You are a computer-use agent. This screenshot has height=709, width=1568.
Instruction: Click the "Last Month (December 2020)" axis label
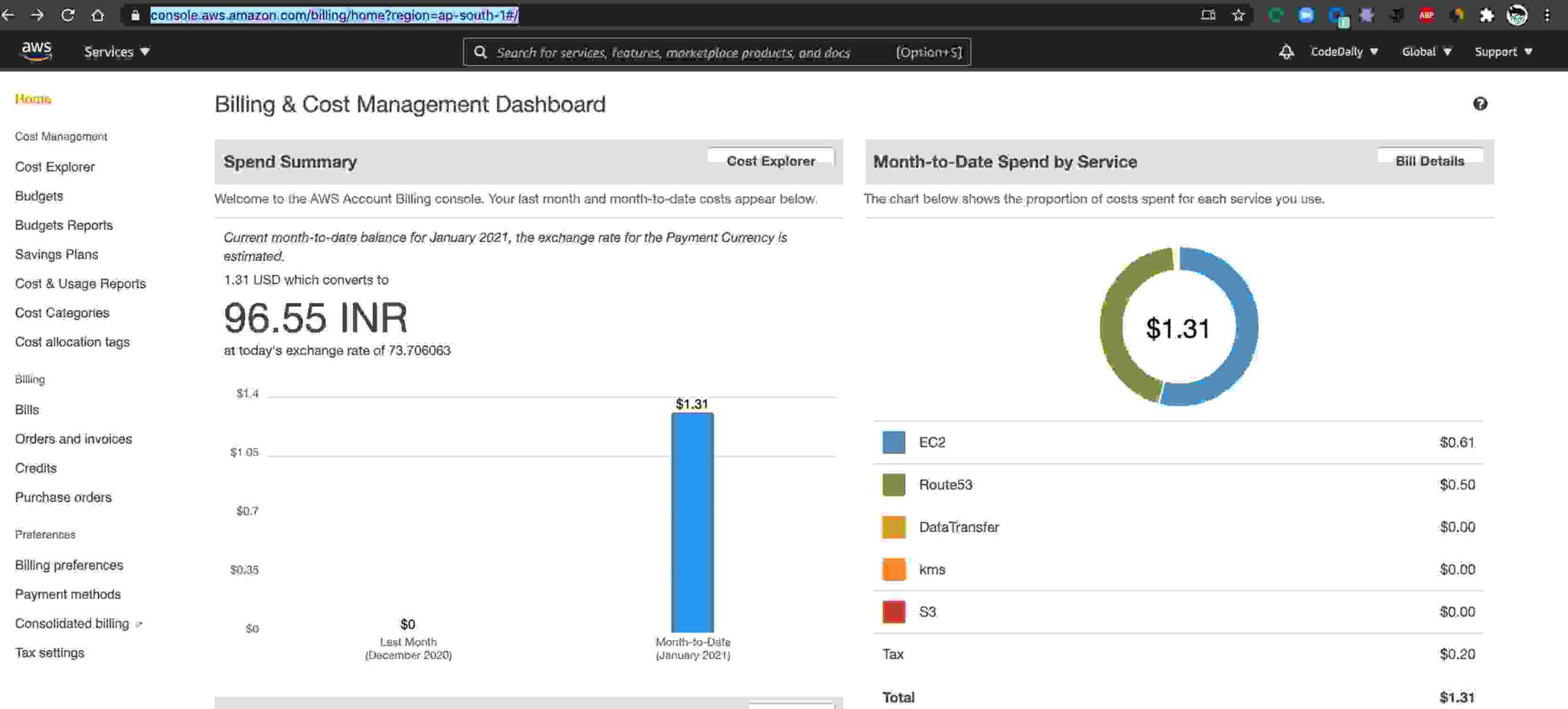(x=408, y=649)
